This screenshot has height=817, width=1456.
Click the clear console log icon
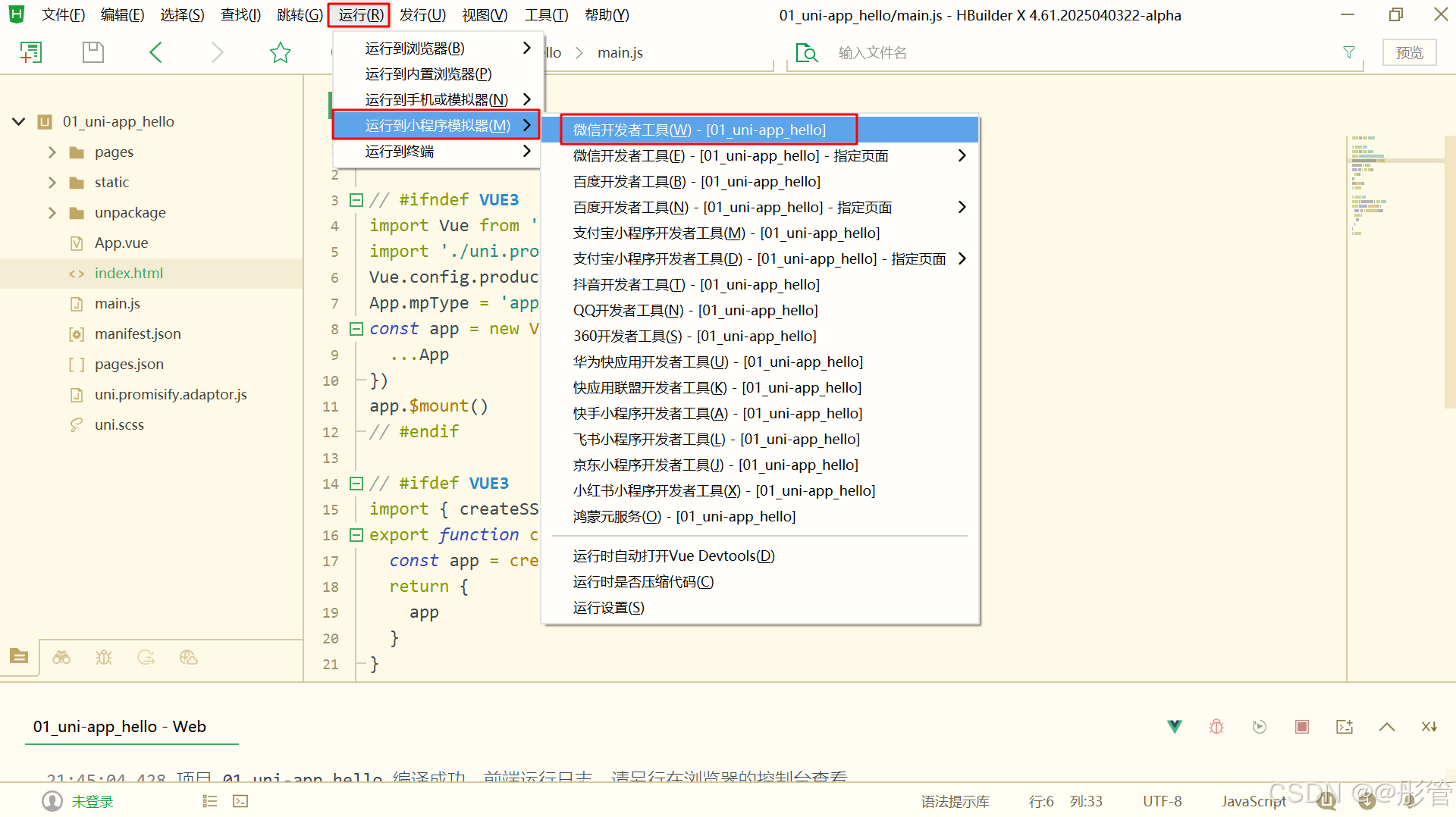click(1345, 727)
